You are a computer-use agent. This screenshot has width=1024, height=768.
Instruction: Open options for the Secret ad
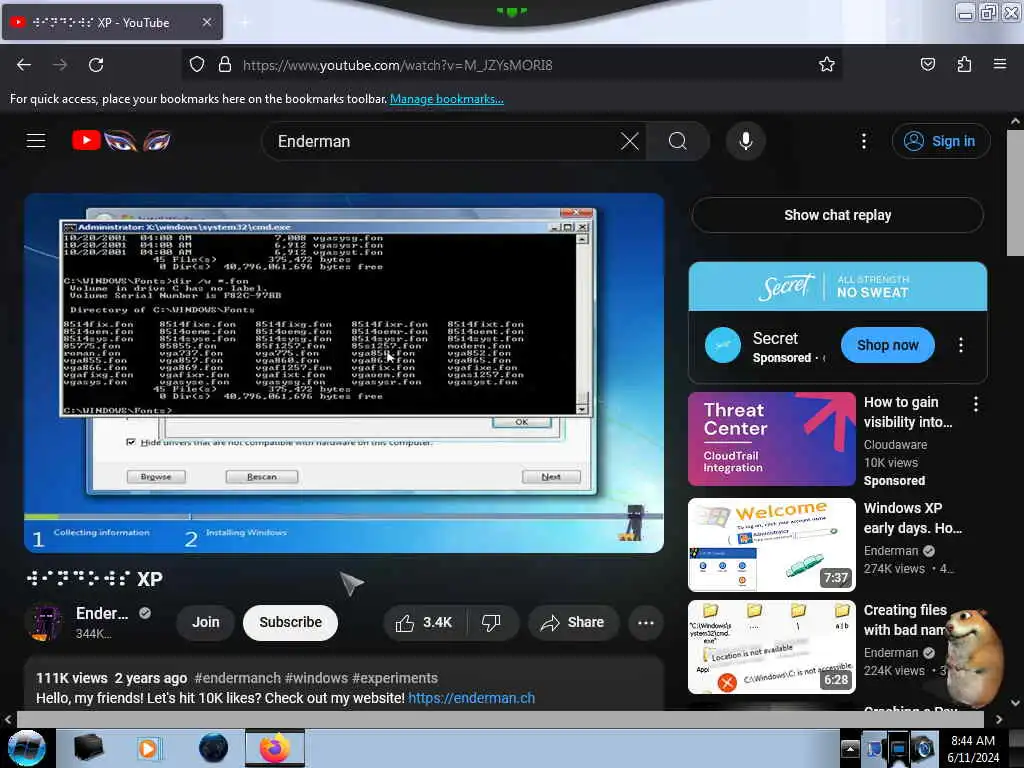click(x=961, y=345)
